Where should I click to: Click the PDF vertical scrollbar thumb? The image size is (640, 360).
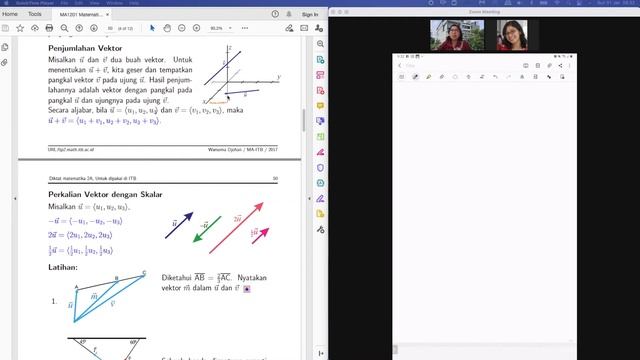[304, 120]
